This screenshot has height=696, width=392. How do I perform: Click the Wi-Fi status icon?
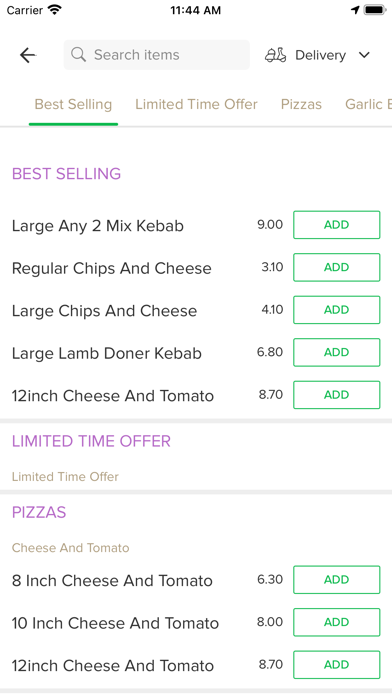point(55,10)
